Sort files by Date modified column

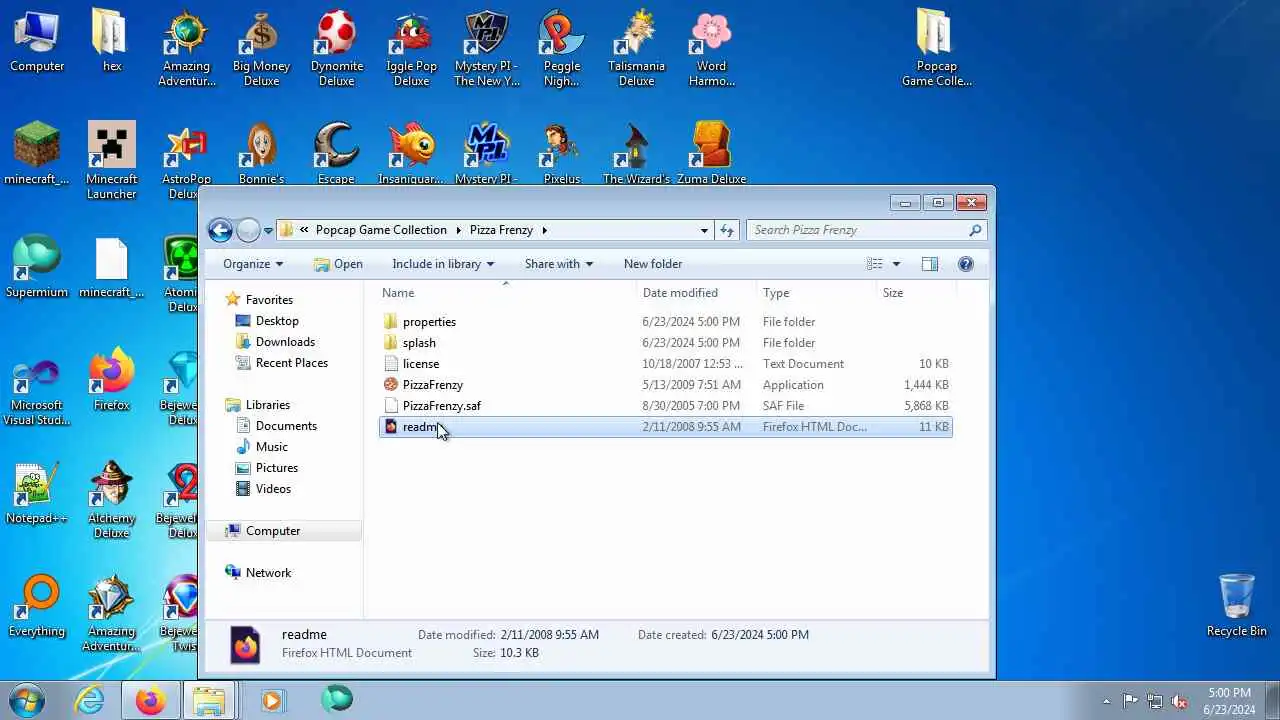tap(697, 293)
